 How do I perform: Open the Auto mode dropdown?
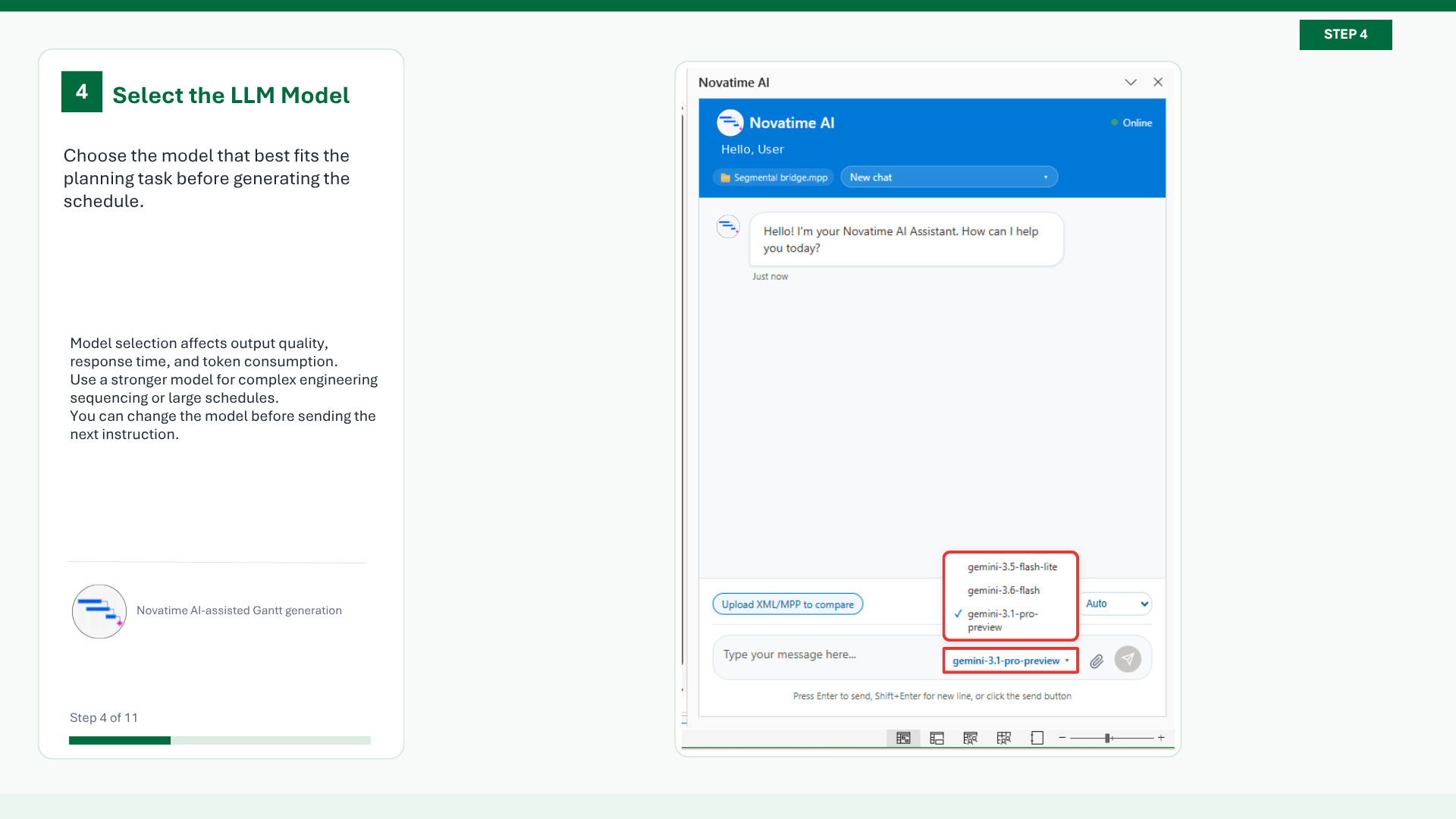coord(1116,604)
